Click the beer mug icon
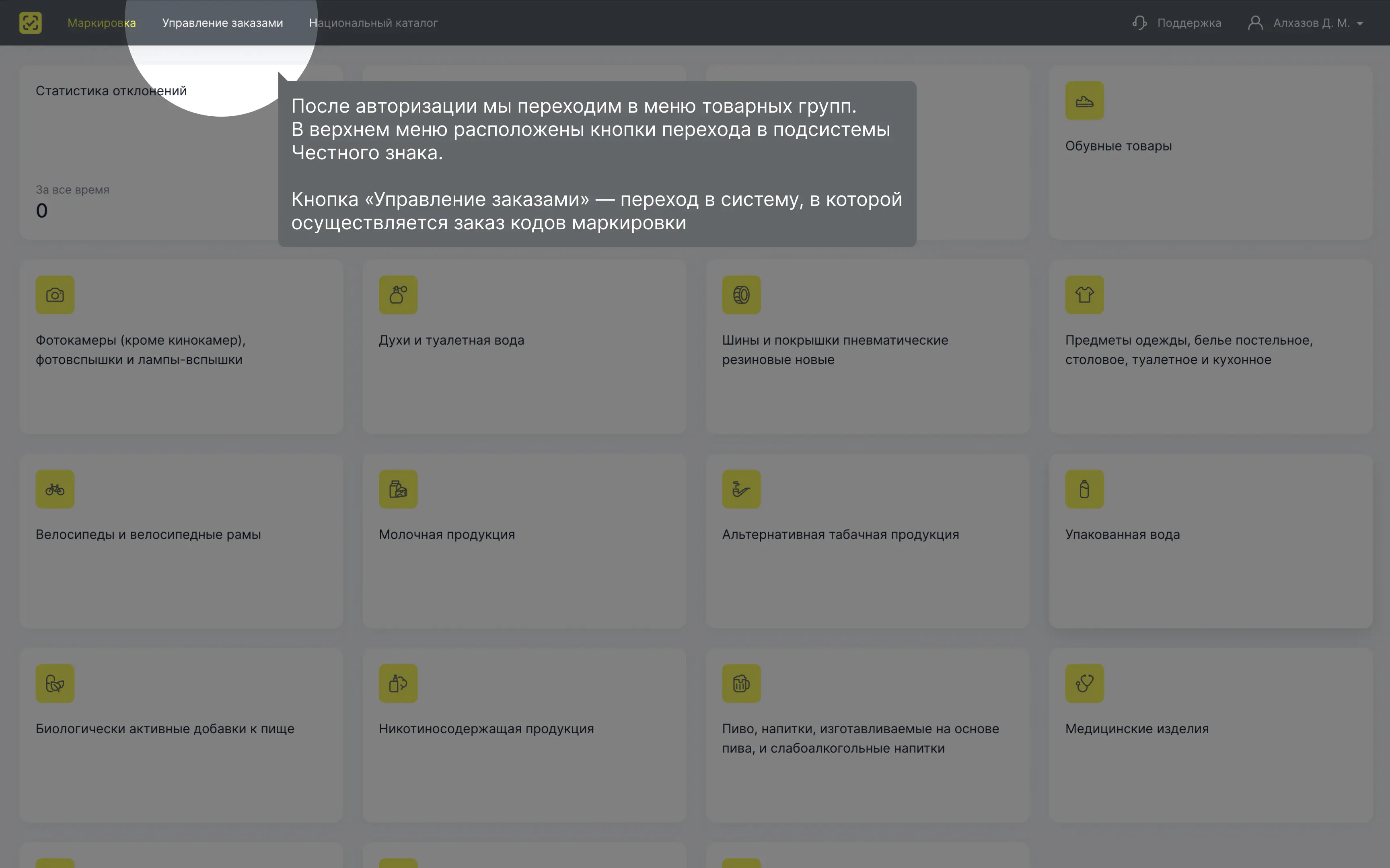This screenshot has height=868, width=1390. (742, 683)
